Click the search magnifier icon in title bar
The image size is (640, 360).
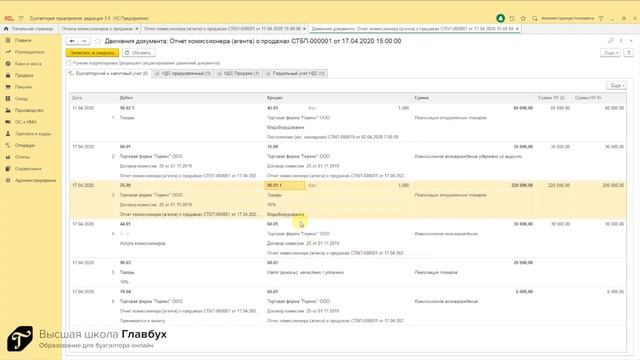(534, 18)
